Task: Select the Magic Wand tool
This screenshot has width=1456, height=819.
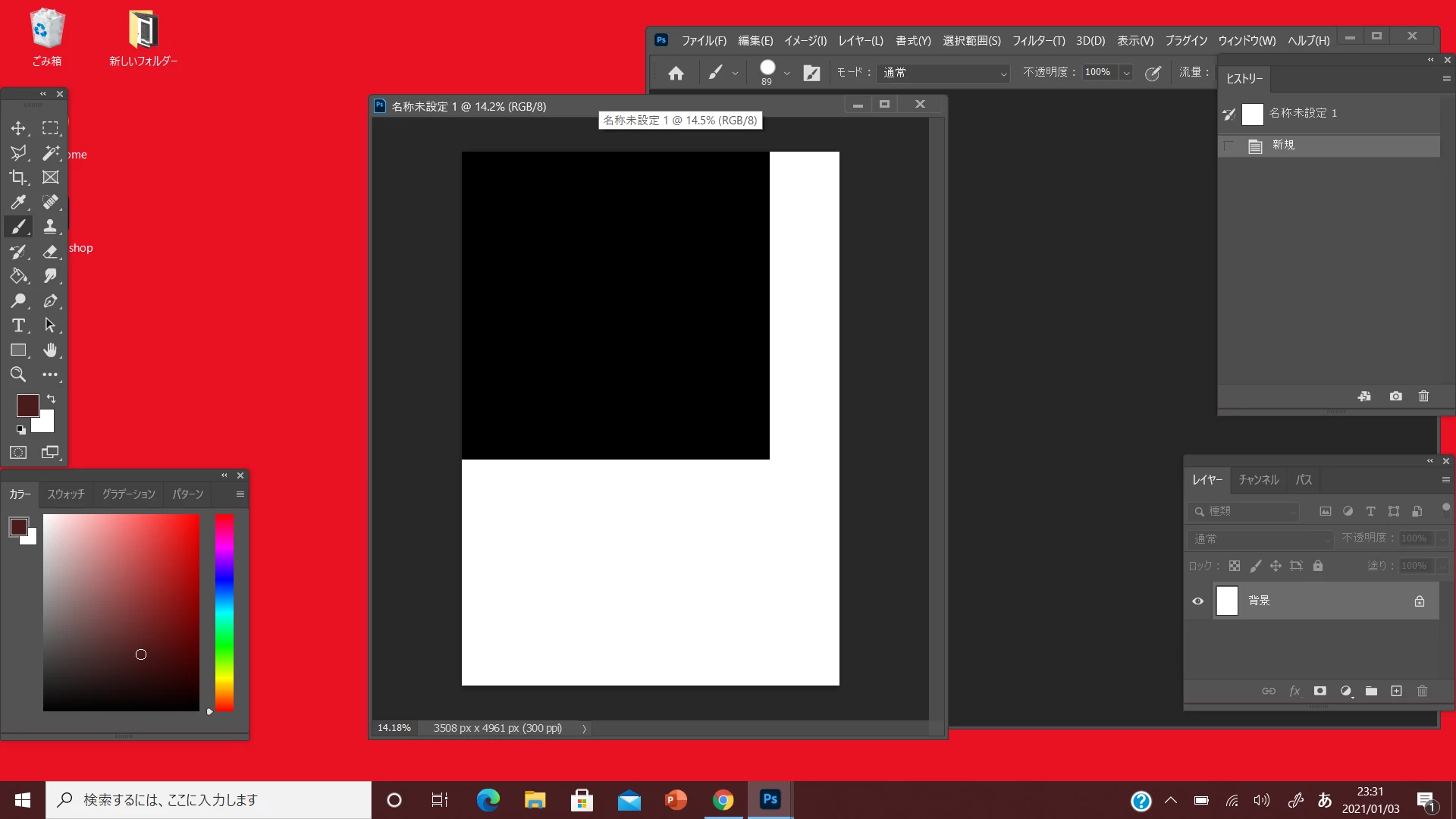Action: point(50,153)
